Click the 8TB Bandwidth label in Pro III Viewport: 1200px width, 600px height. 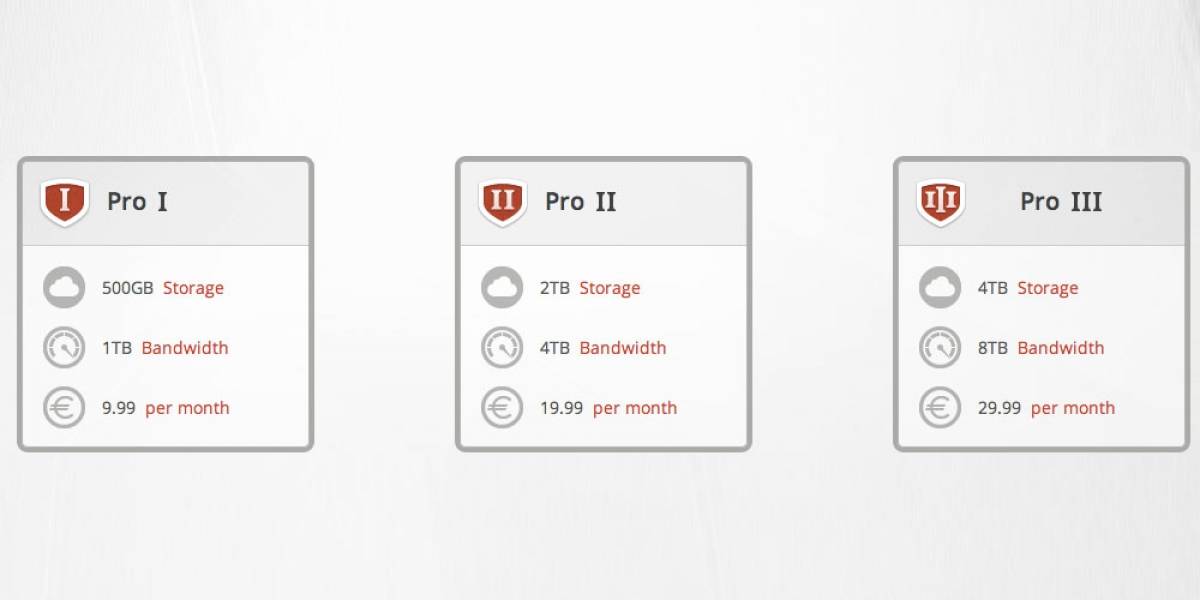[x=1041, y=348]
